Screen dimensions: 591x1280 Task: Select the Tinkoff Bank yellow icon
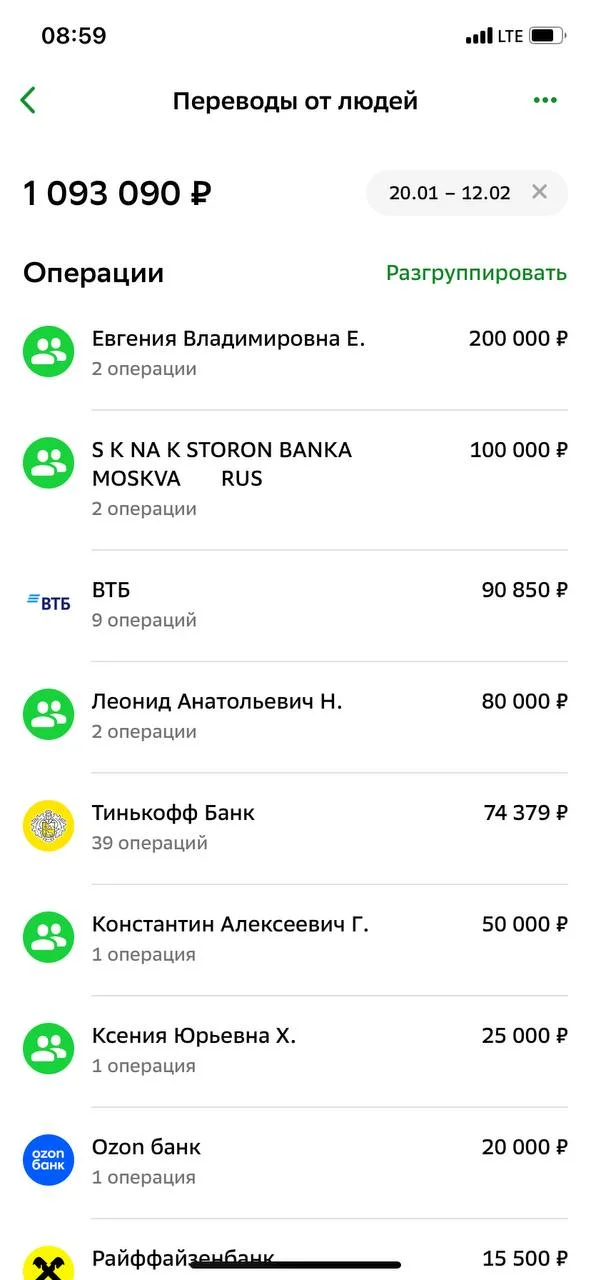coord(48,825)
